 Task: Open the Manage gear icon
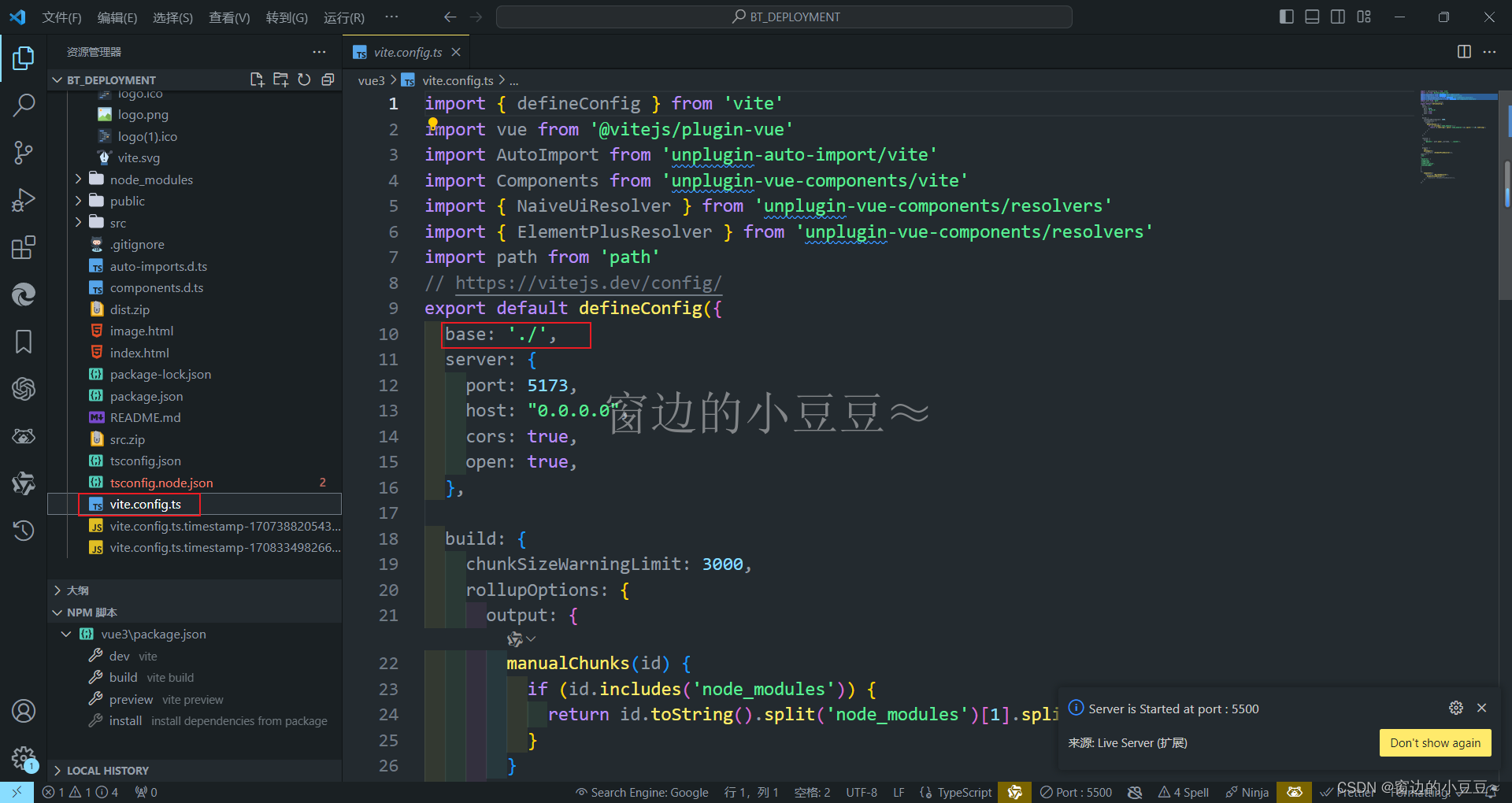24,758
